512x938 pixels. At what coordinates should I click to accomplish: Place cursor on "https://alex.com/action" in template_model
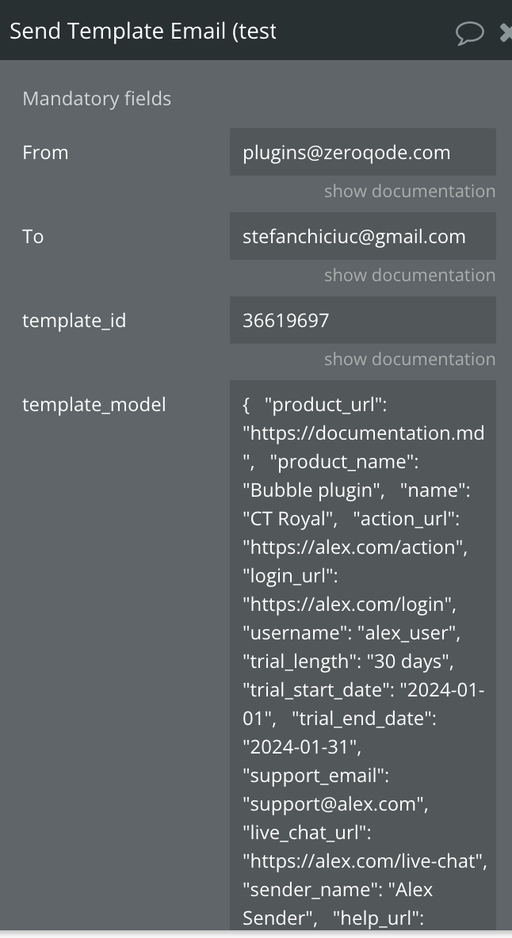[x=355, y=547]
